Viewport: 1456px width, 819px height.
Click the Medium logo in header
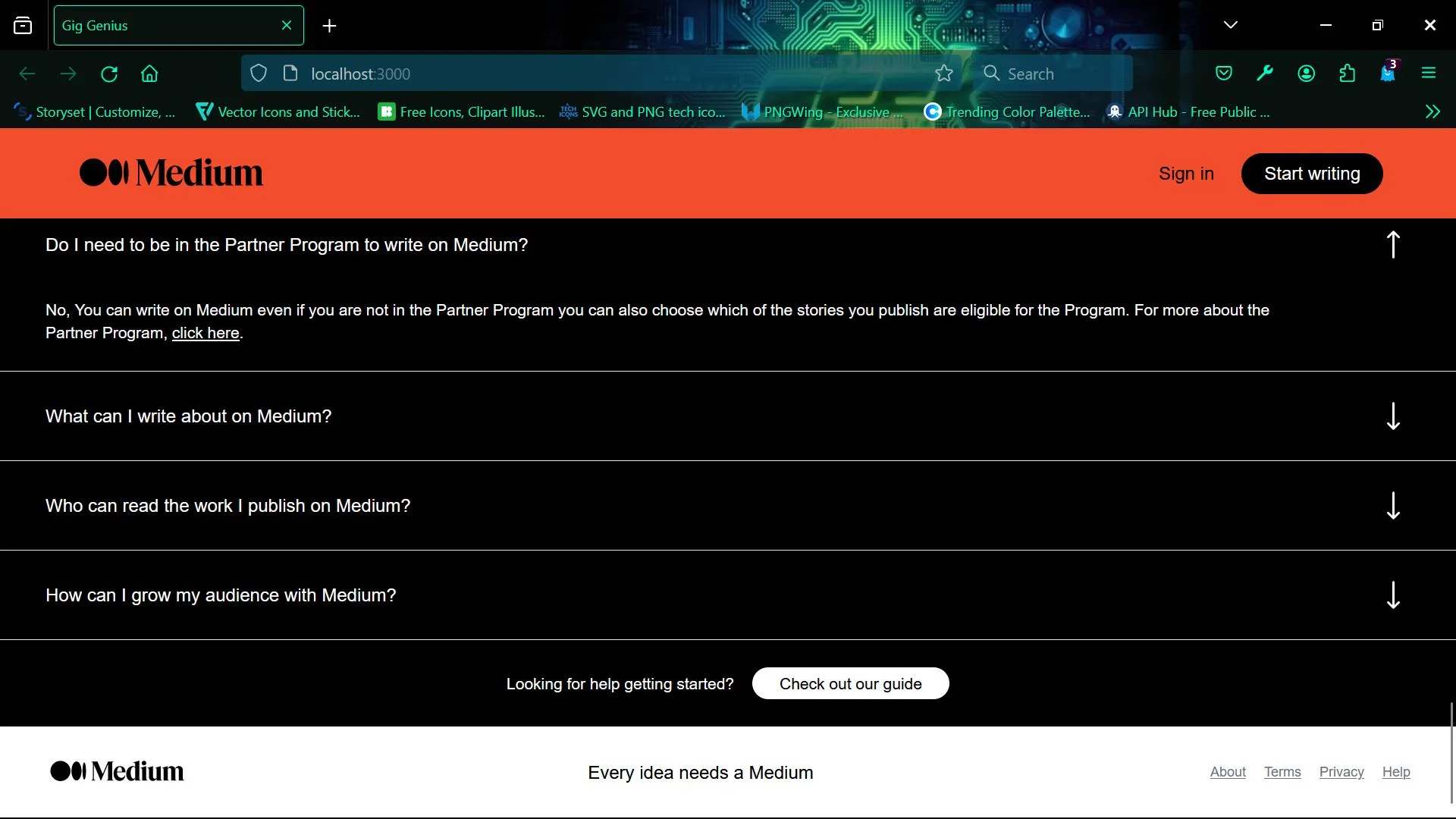(171, 173)
